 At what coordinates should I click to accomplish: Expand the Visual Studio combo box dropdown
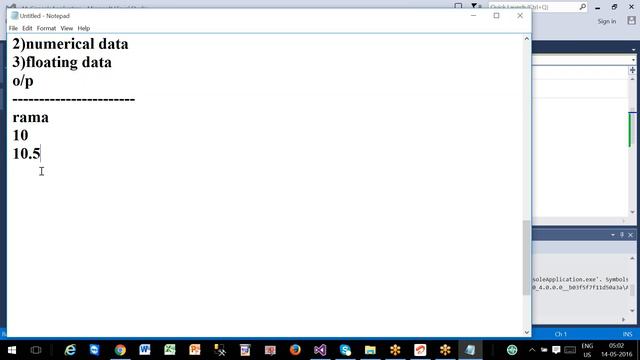(x=633, y=60)
